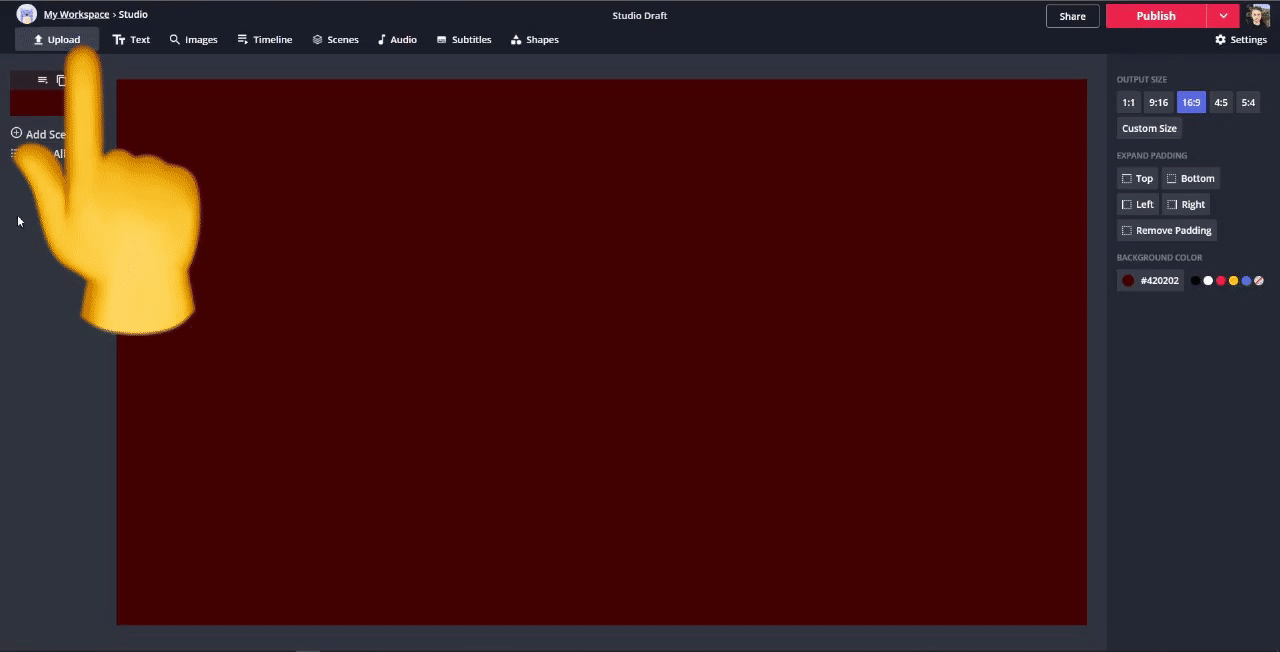This screenshot has width=1280, height=652.
Task: Open the Audio tool
Action: (x=397, y=40)
